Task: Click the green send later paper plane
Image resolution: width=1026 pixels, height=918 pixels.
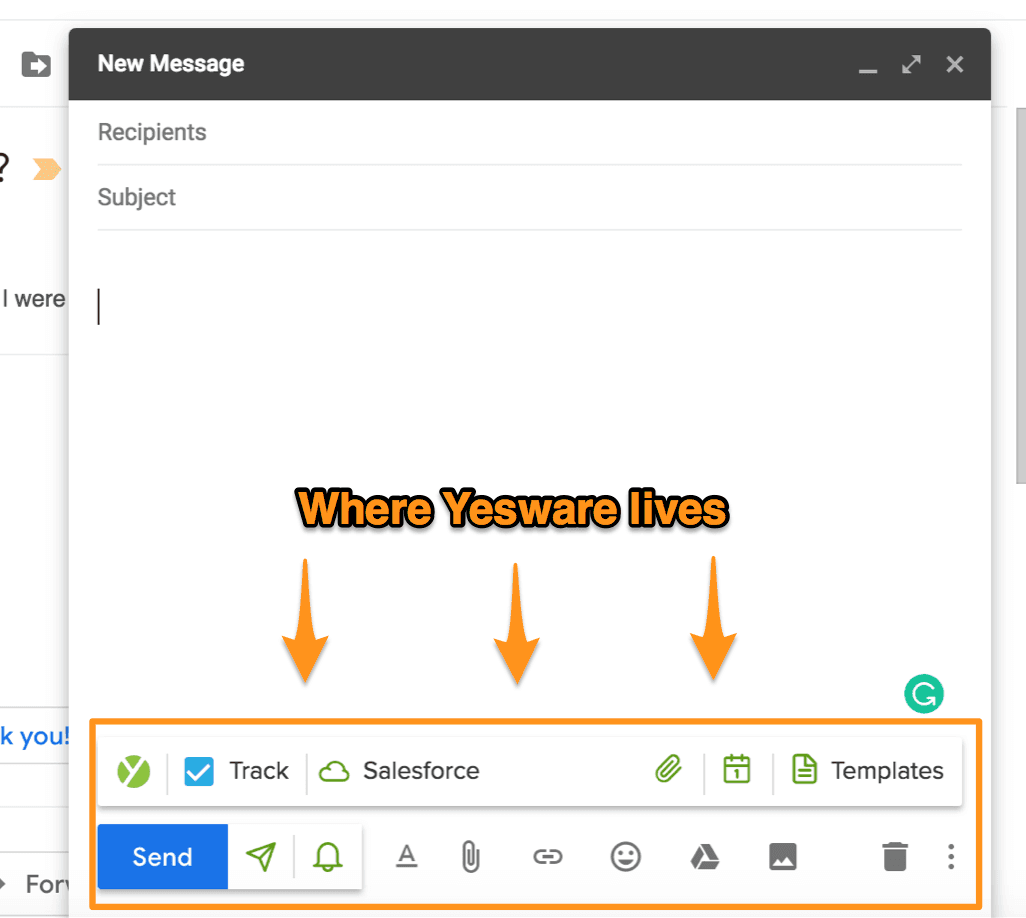Action: pos(261,857)
